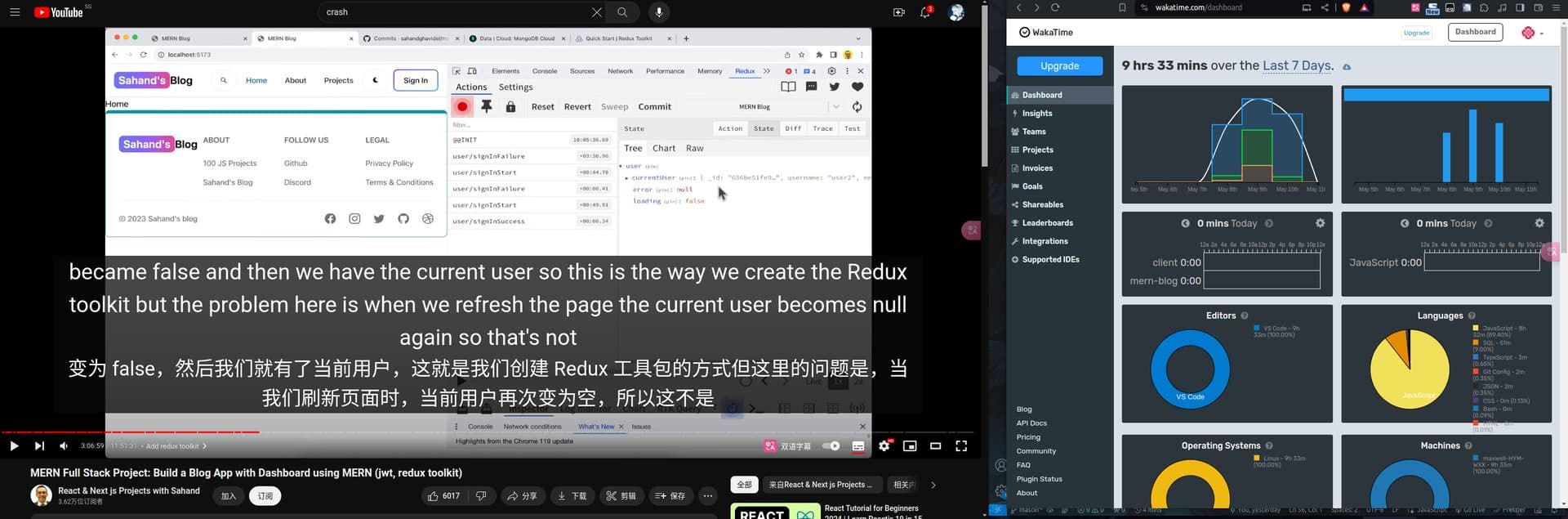Open YouTube player settings gear
Image resolution: width=1568 pixels, height=519 pixels.
(x=884, y=445)
